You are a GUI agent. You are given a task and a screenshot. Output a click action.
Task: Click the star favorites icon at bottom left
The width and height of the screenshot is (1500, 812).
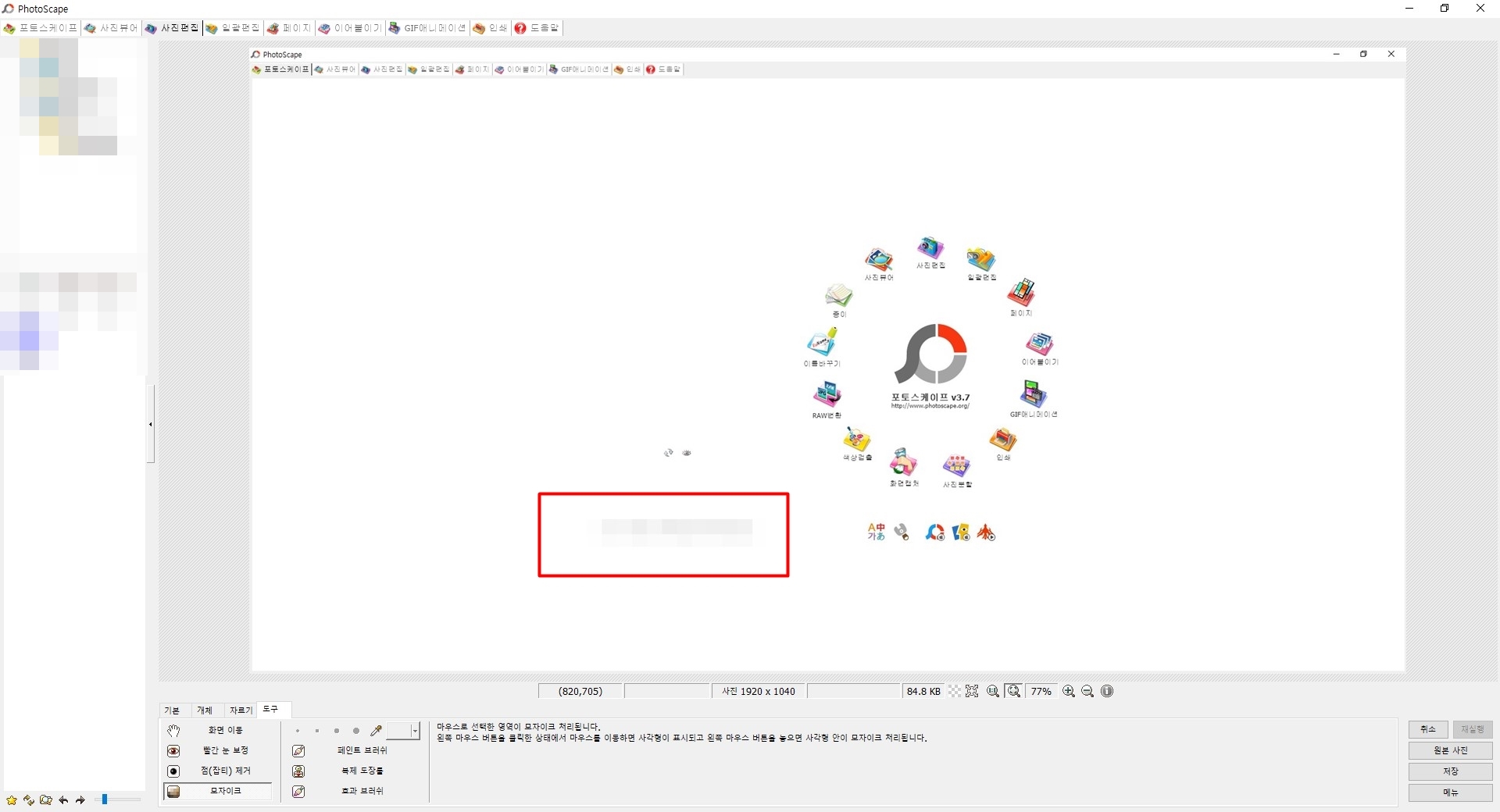[x=11, y=800]
